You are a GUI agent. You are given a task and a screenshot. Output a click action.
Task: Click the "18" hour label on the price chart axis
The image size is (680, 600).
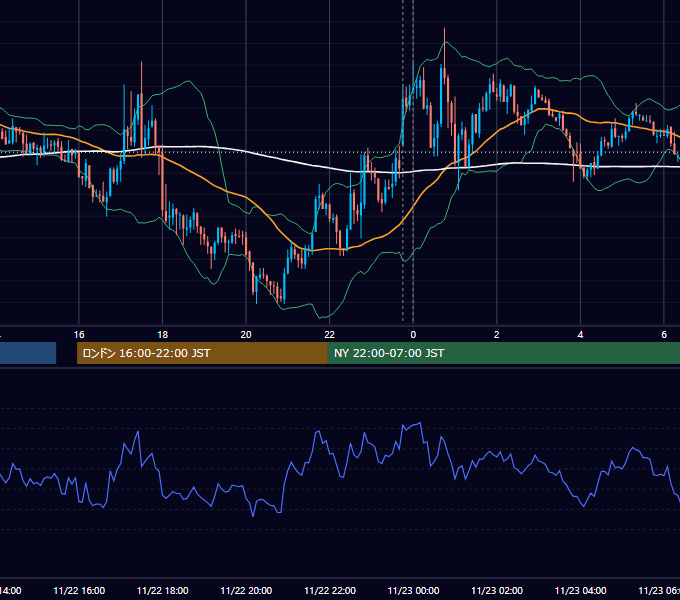tap(163, 335)
